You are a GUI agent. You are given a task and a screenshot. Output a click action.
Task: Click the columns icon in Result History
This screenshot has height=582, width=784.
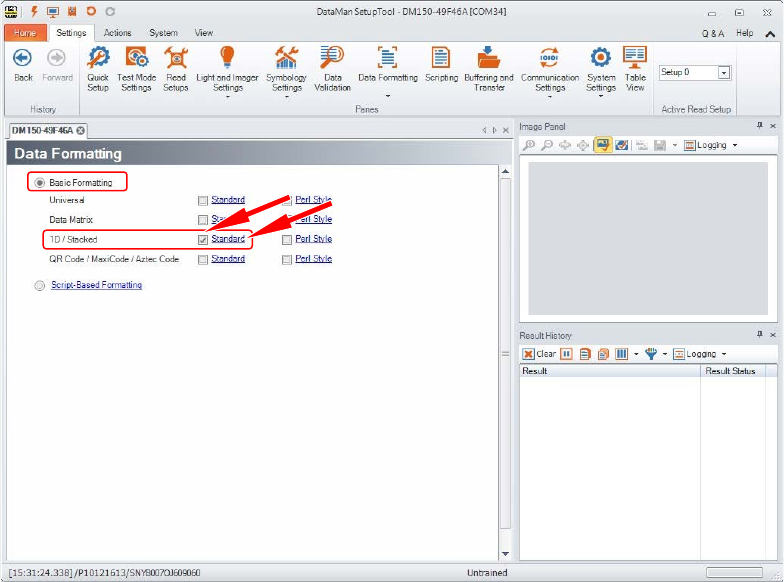point(621,354)
